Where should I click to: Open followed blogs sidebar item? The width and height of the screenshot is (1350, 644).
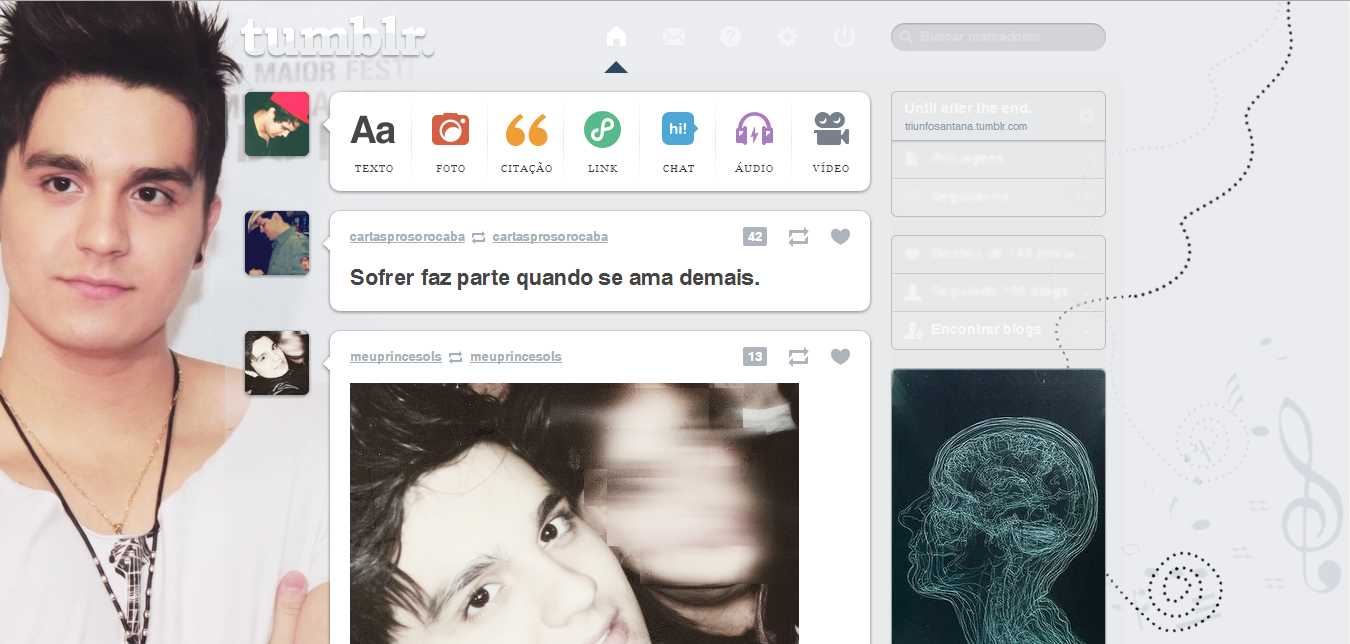tap(998, 292)
